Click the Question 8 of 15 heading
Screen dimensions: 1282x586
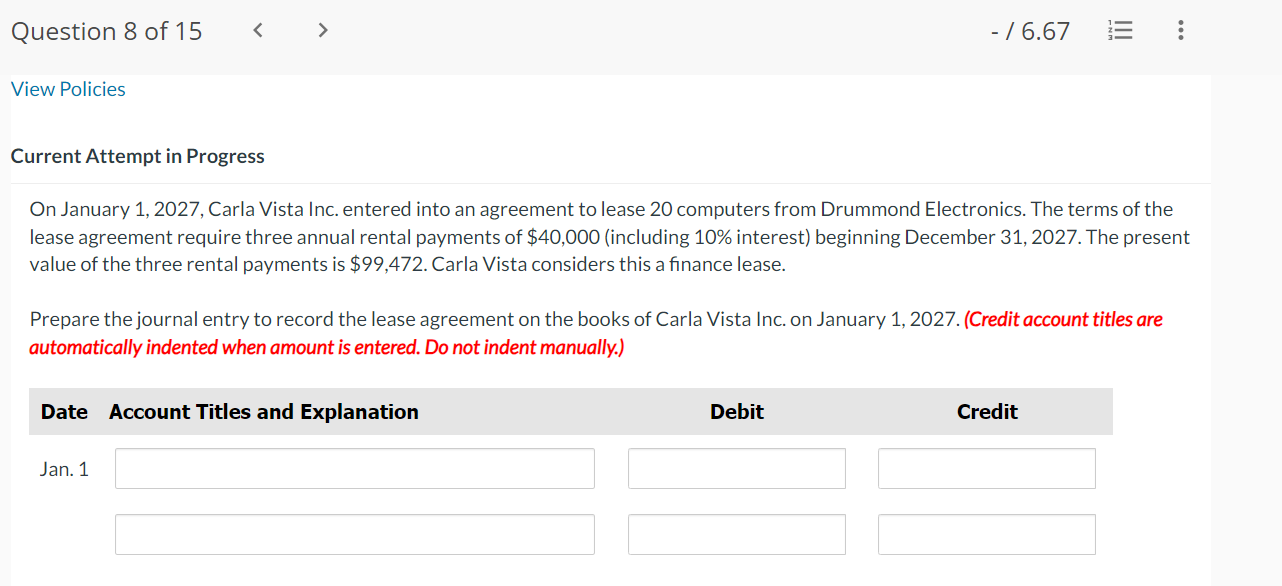pyautogui.click(x=106, y=32)
